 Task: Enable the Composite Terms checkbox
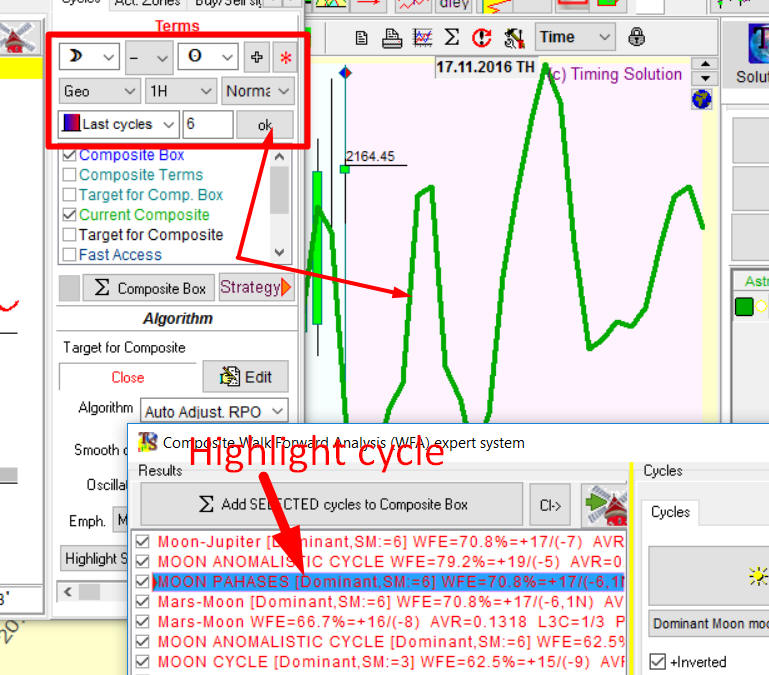coord(69,175)
